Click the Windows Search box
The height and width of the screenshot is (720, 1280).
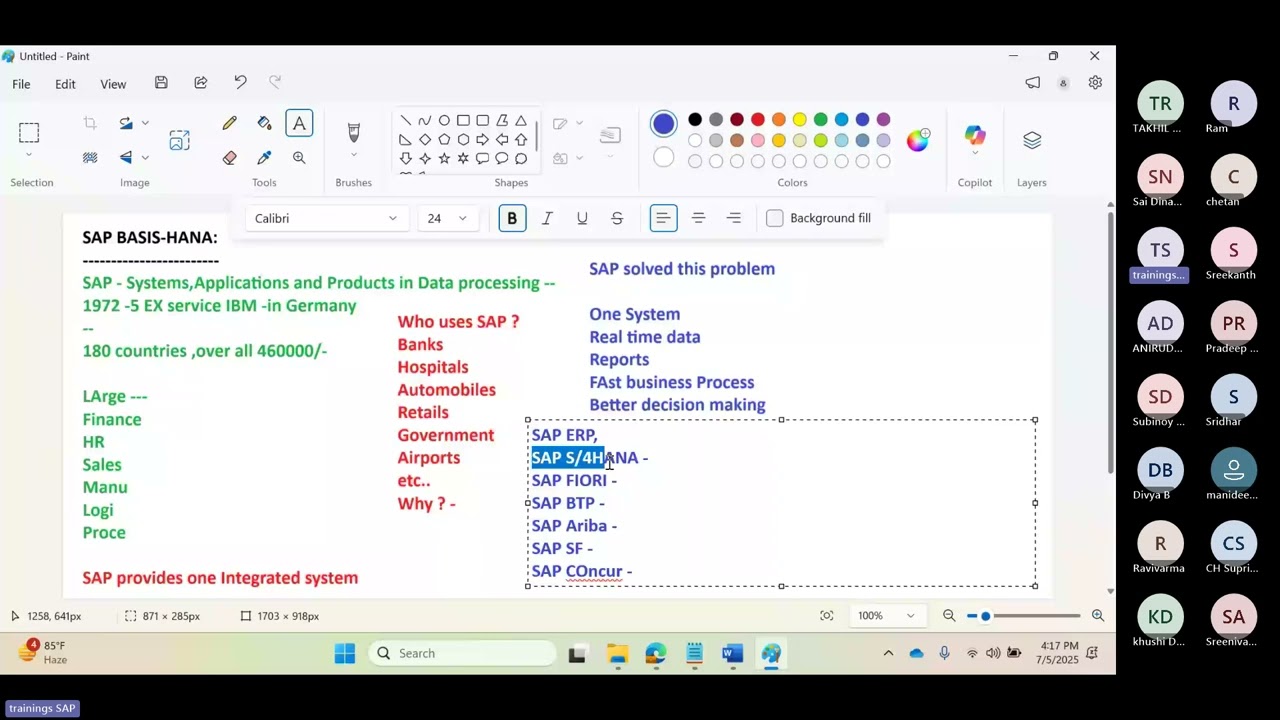462,653
